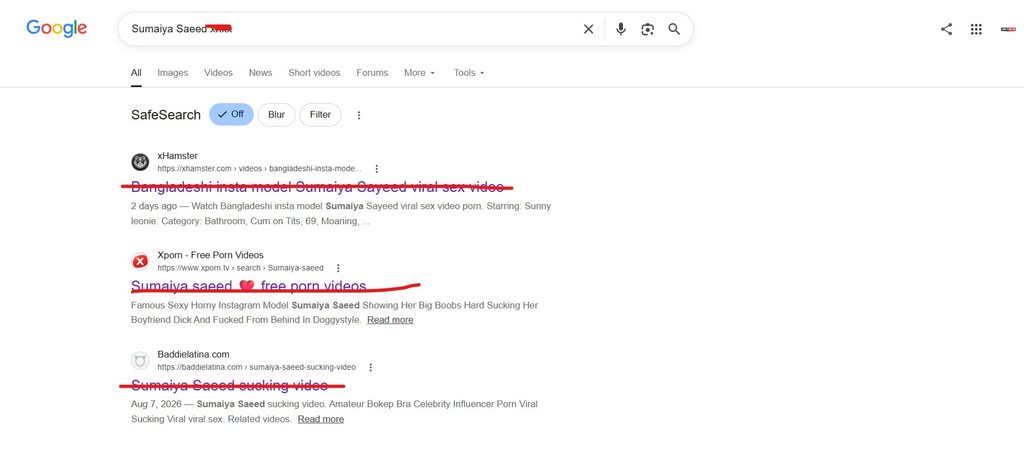This screenshot has width=1024, height=449.
Task: Click the xHamster site name text
Action: point(178,156)
